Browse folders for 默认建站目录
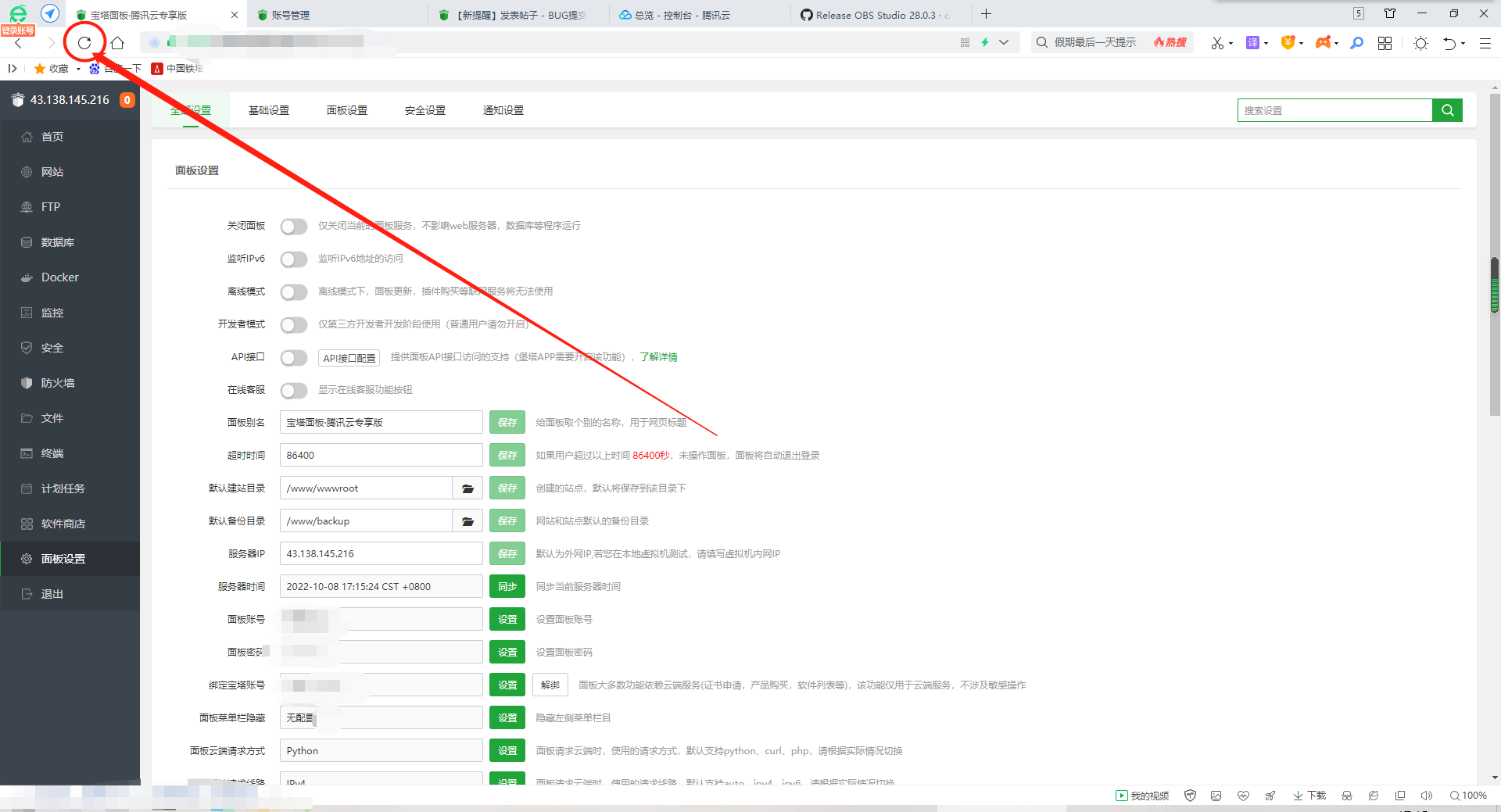This screenshot has height=812, width=1501. (467, 488)
